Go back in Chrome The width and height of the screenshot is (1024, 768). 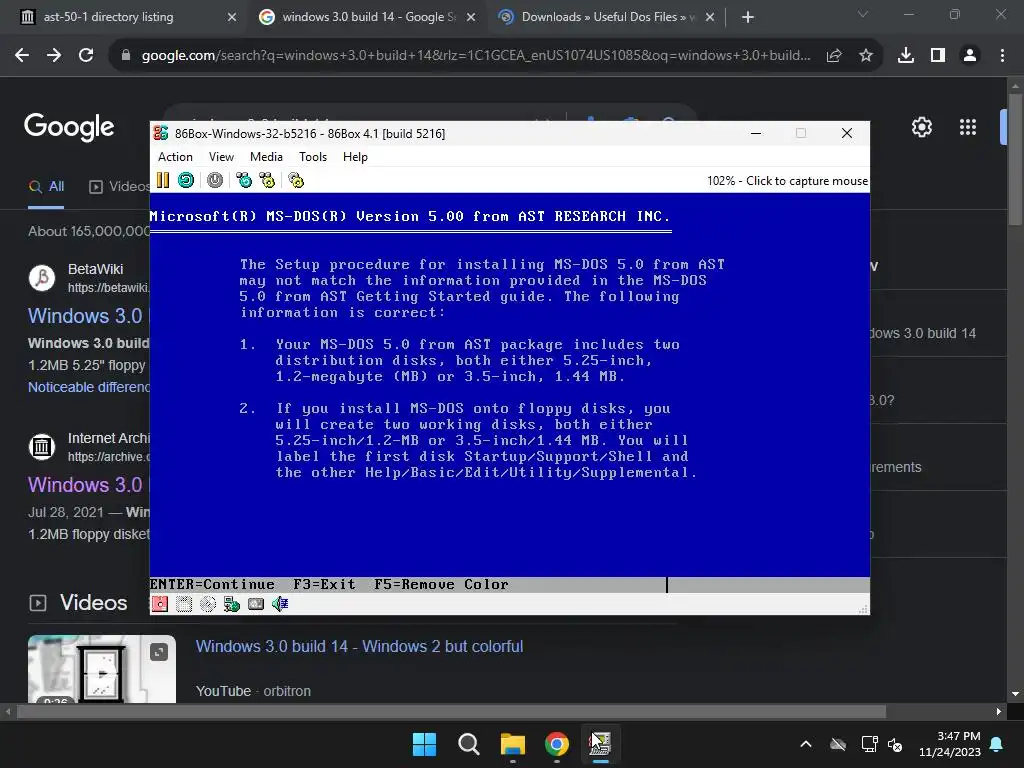[22, 56]
